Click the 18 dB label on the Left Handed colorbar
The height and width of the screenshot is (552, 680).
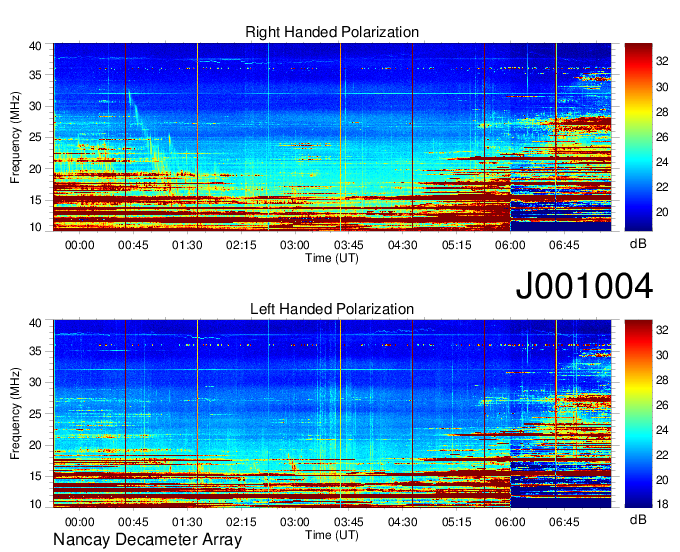[662, 504]
